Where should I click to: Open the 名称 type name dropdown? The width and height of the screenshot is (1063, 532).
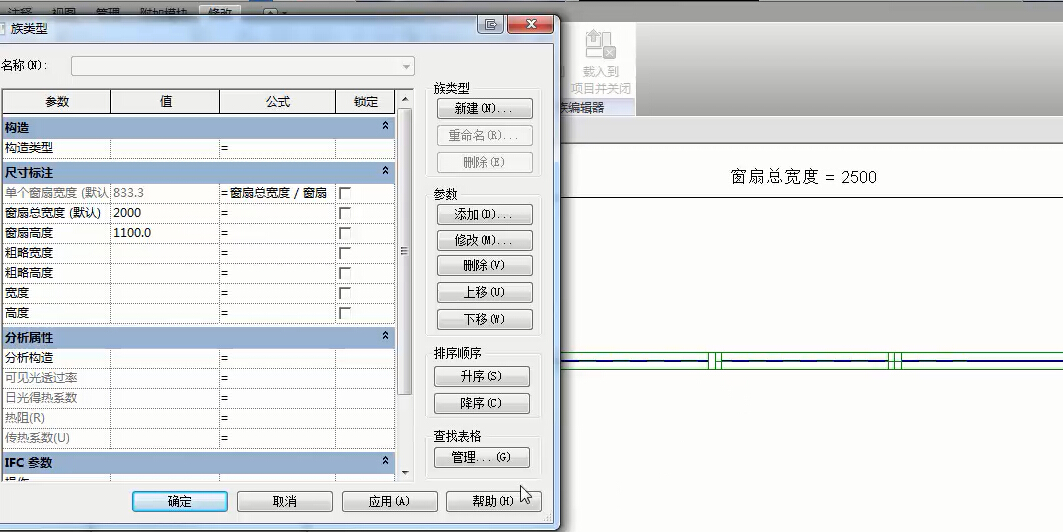406,66
